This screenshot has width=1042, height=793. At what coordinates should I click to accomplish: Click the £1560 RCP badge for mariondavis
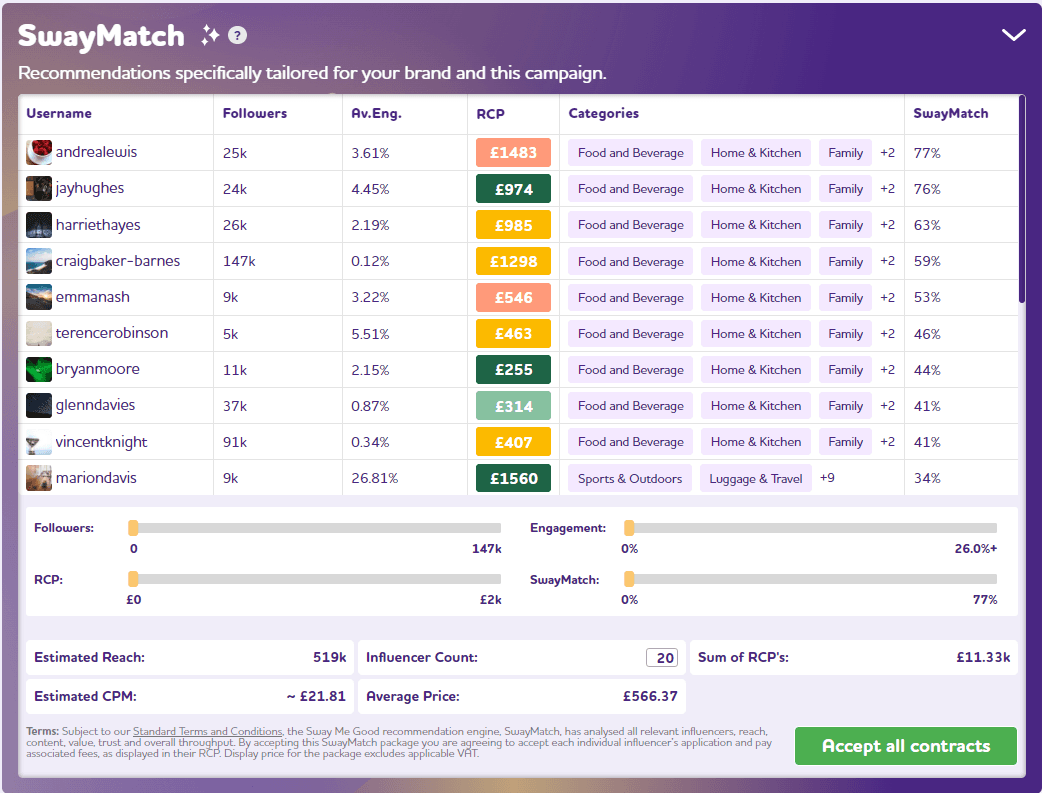513,478
